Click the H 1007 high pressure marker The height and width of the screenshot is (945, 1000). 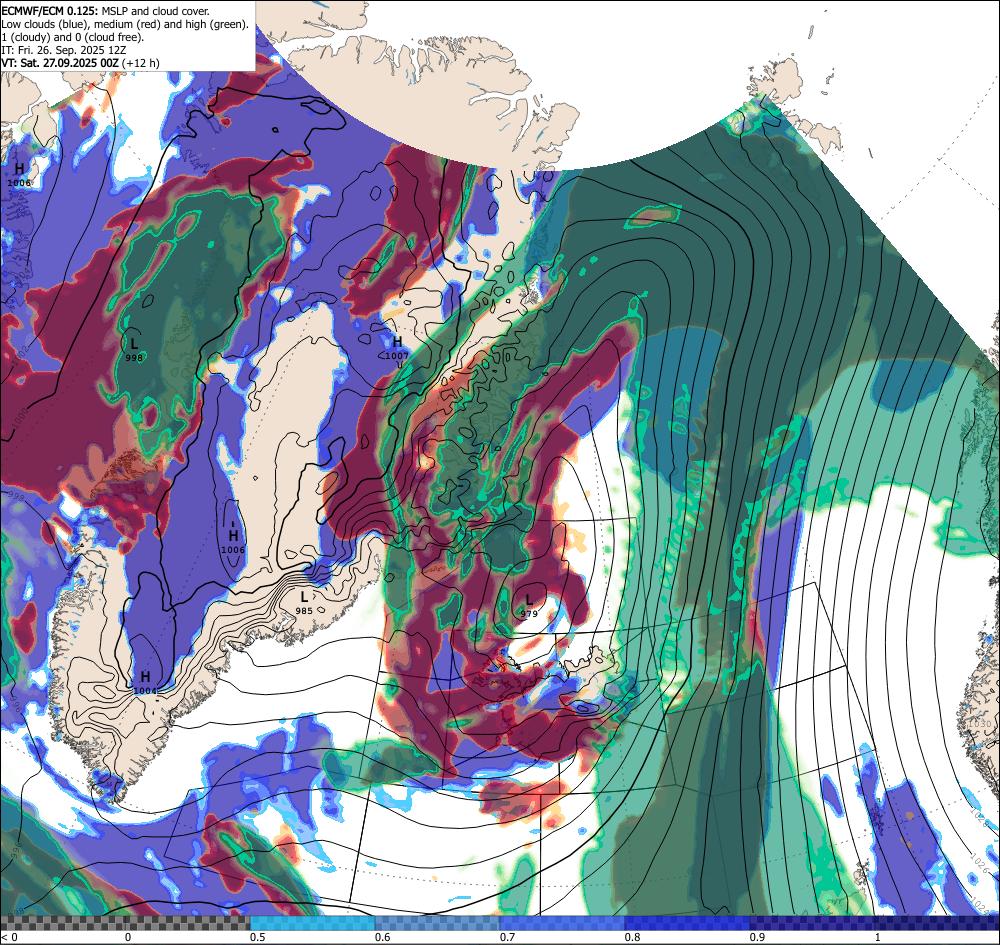(397, 348)
